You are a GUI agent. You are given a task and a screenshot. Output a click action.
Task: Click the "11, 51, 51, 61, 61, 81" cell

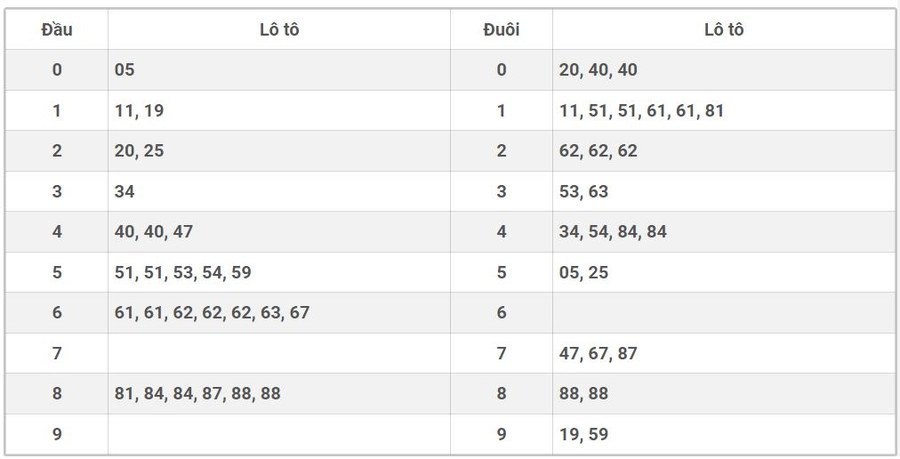(641, 111)
